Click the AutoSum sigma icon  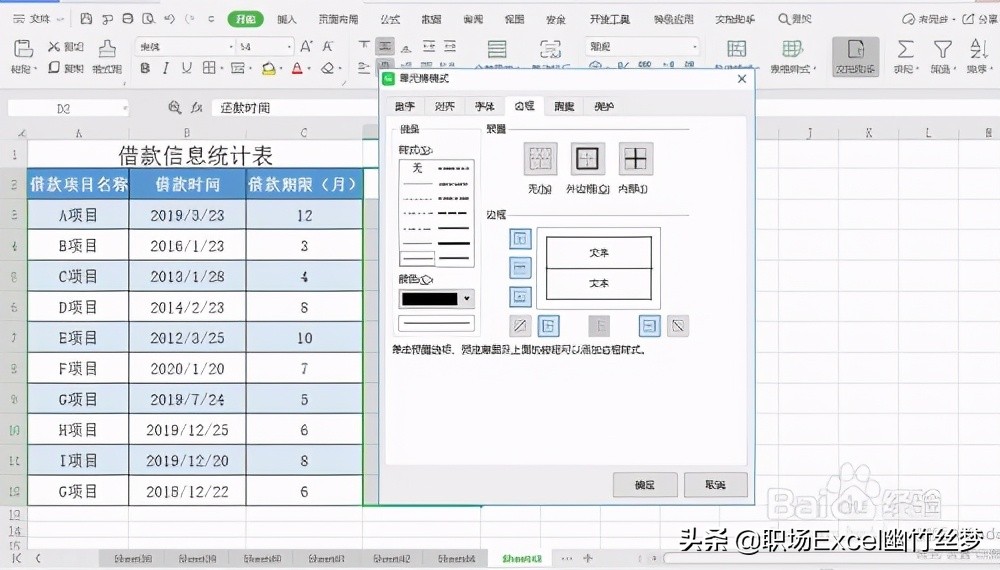click(x=905, y=49)
